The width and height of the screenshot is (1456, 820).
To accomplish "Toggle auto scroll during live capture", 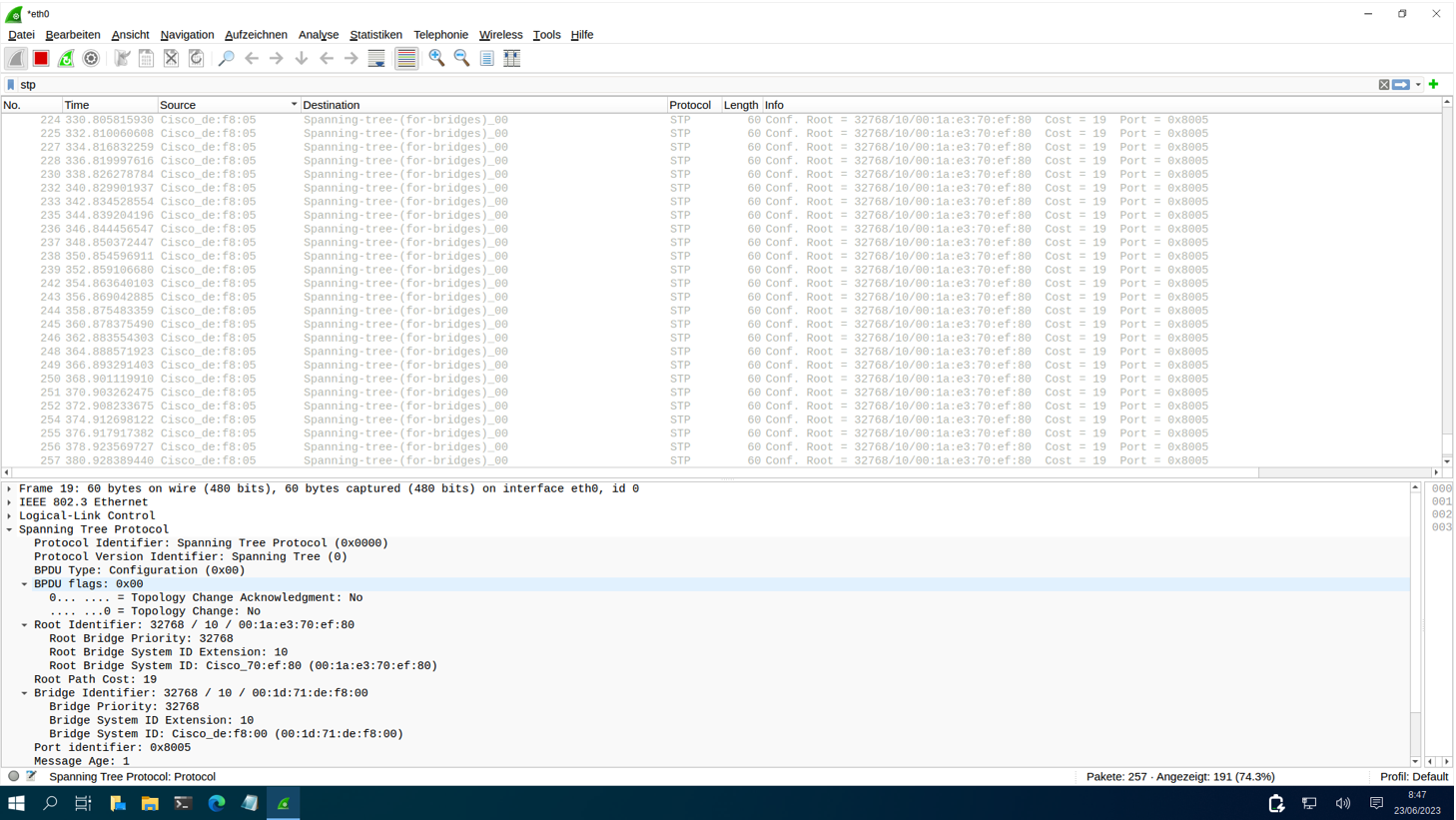I will pos(376,58).
